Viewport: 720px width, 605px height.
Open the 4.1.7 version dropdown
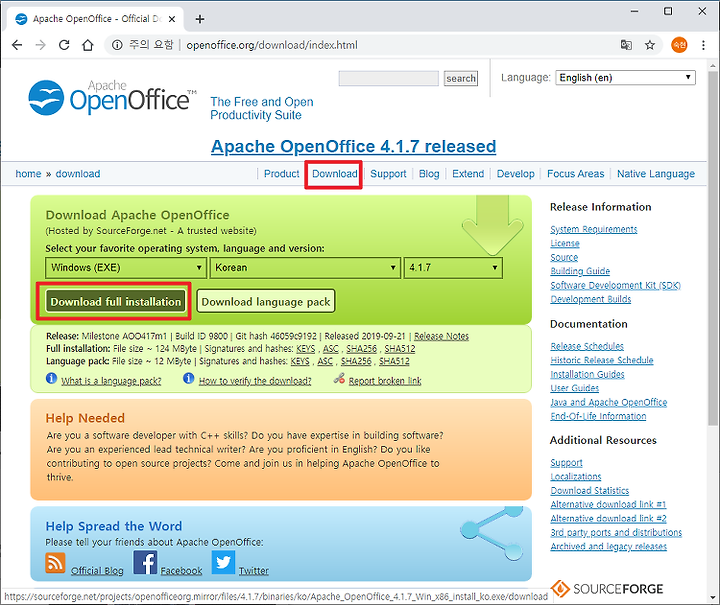click(453, 268)
